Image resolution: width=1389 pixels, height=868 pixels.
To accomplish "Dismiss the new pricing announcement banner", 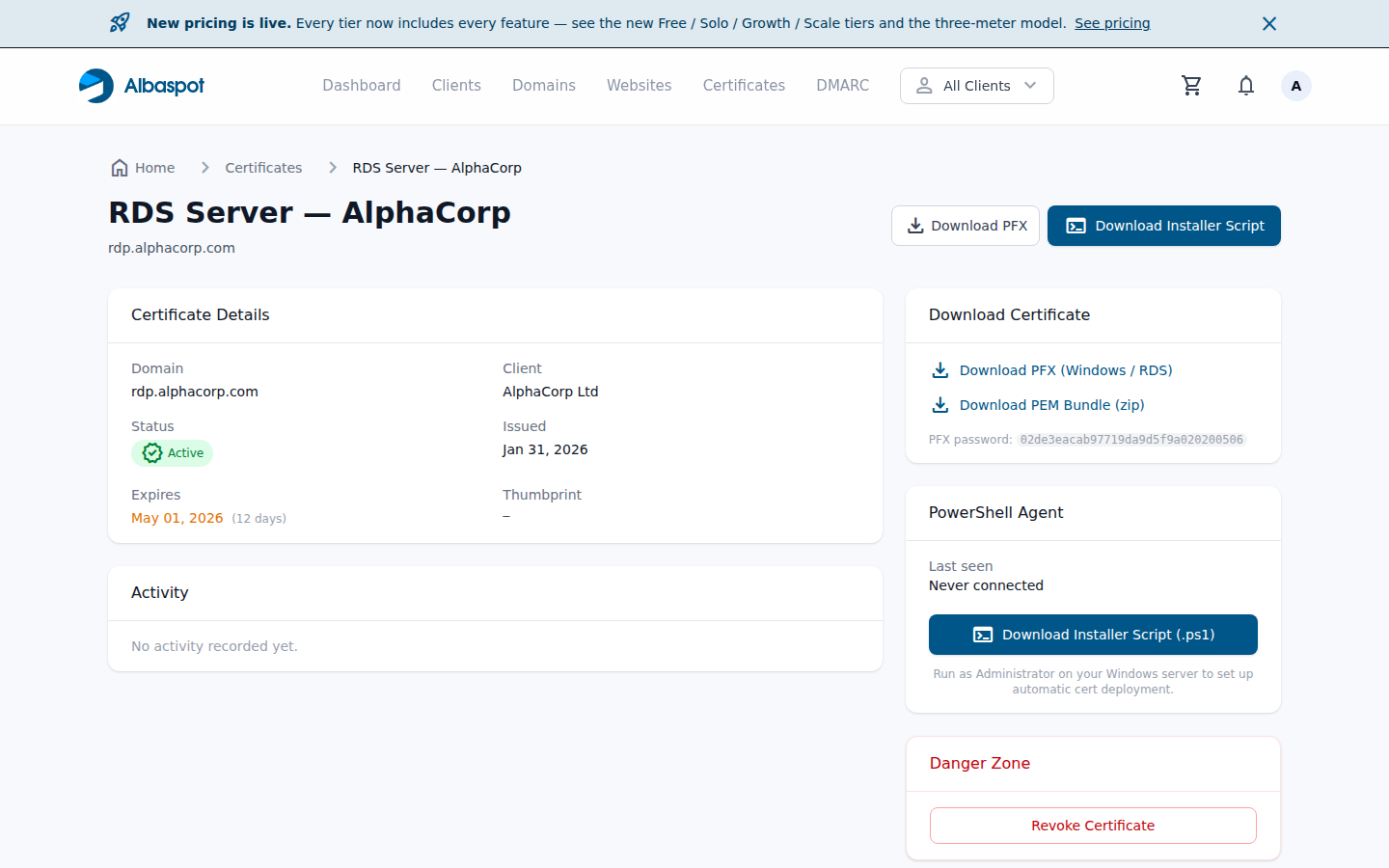I will (x=1269, y=23).
